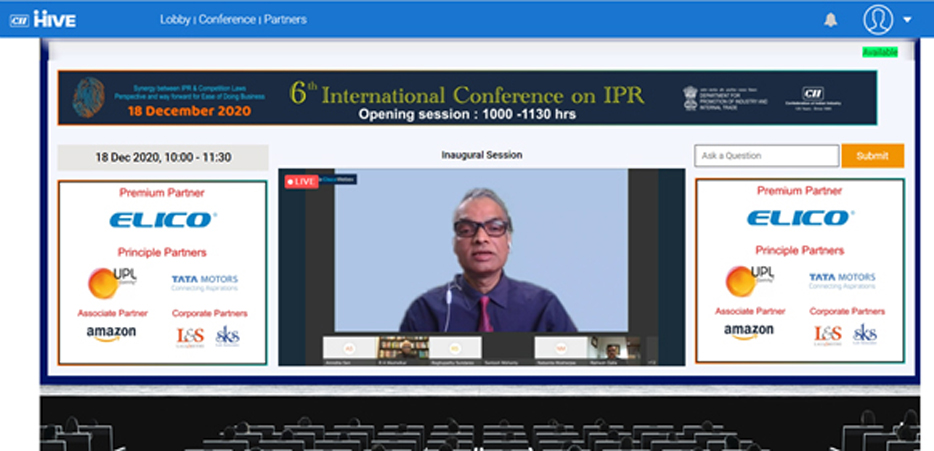Click 'Principle Partners' heading in right panel
This screenshot has width=934, height=451.
(x=800, y=251)
